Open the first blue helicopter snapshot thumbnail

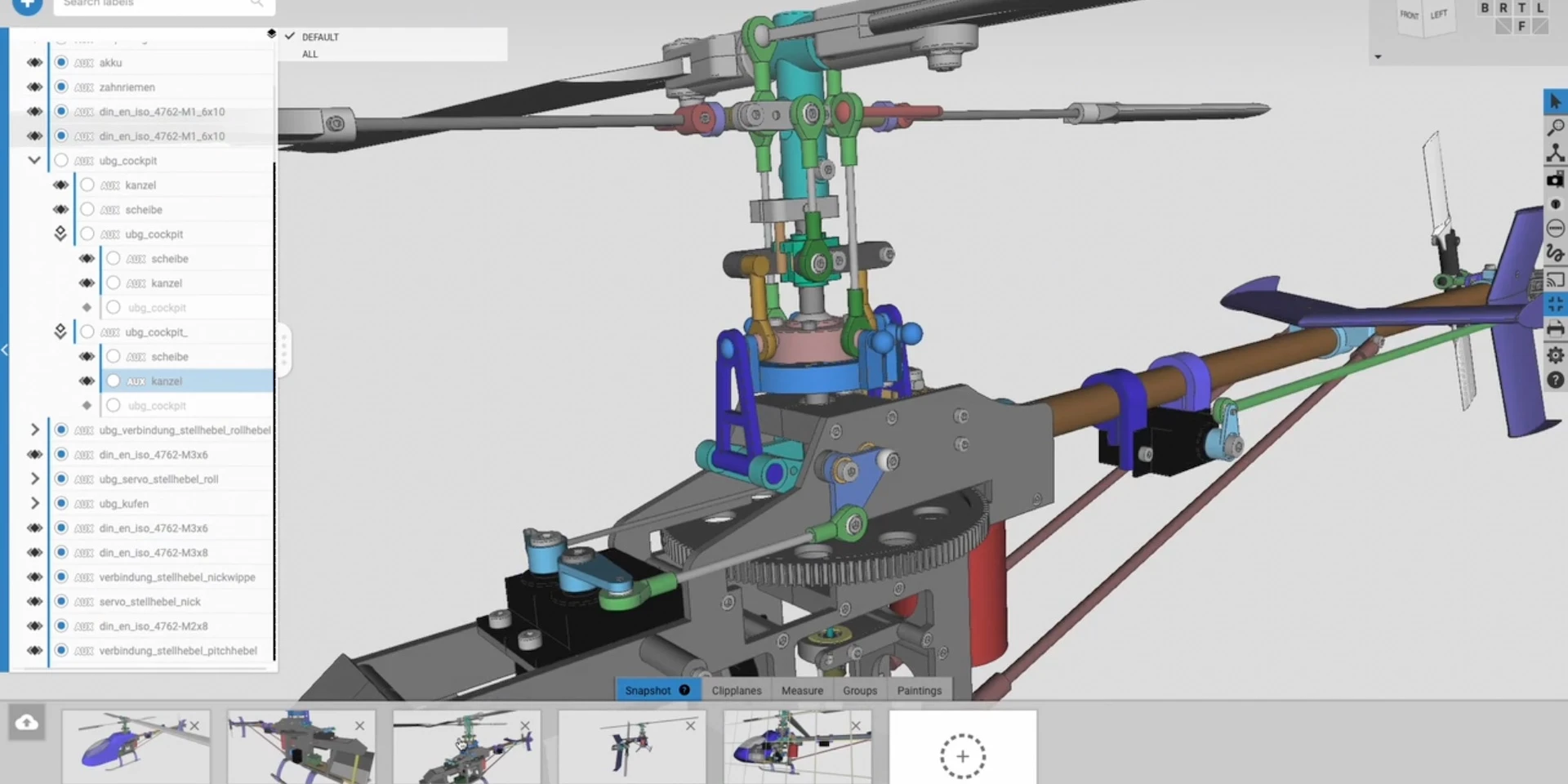tap(136, 747)
